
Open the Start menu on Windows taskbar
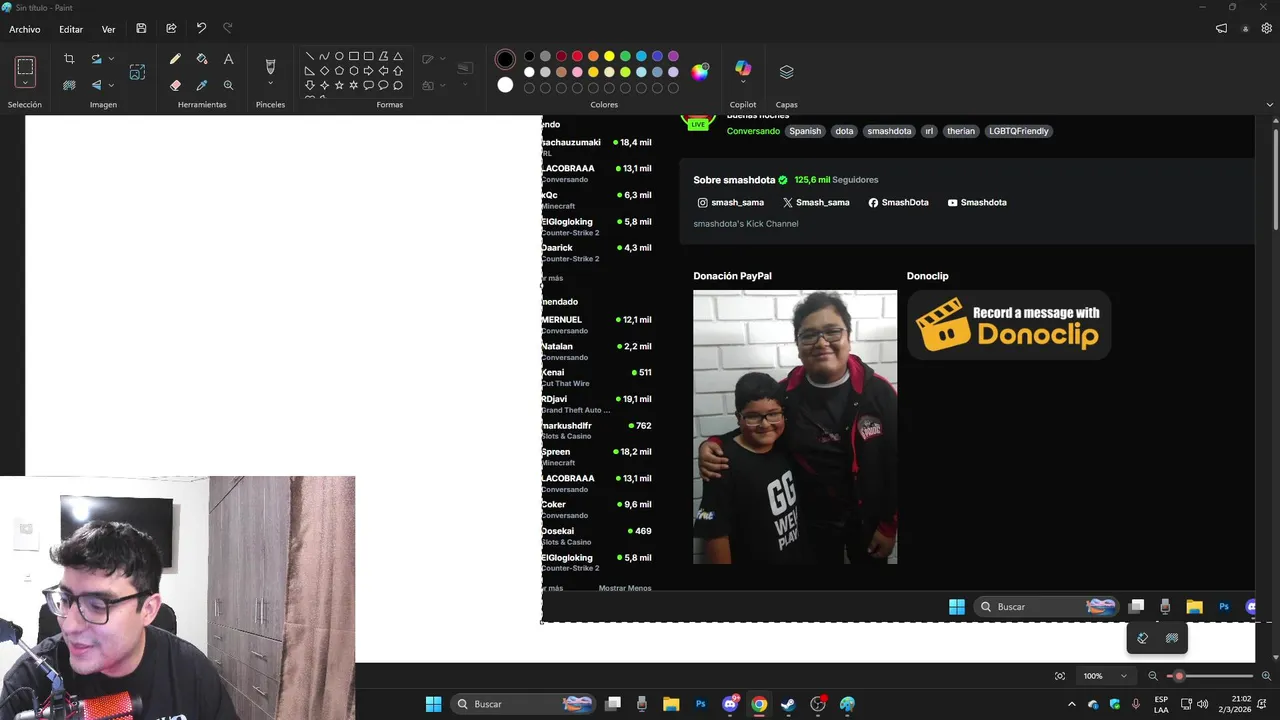[433, 704]
